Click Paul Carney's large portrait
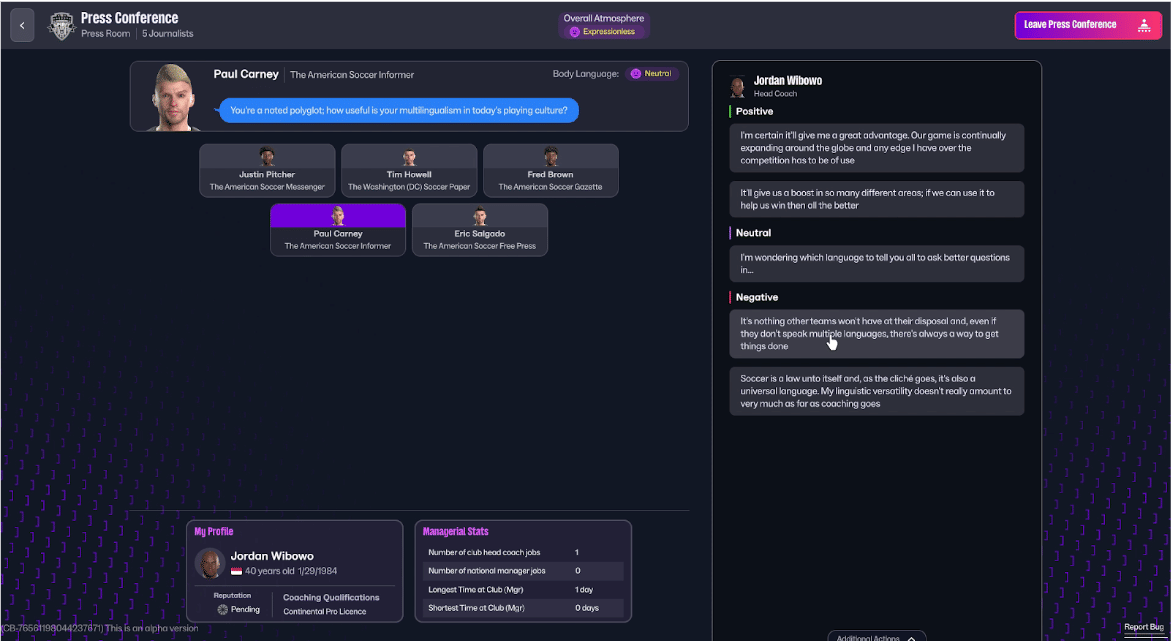 (x=171, y=96)
